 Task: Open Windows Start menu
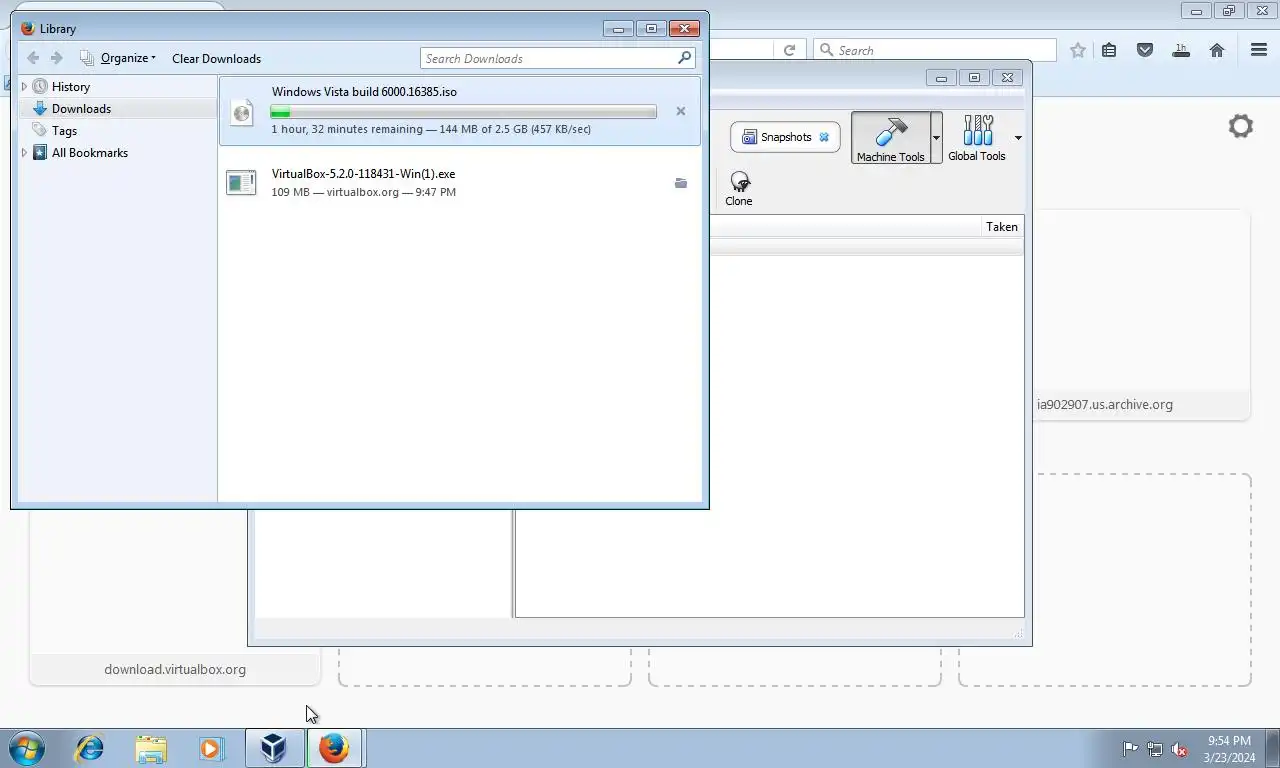point(27,748)
